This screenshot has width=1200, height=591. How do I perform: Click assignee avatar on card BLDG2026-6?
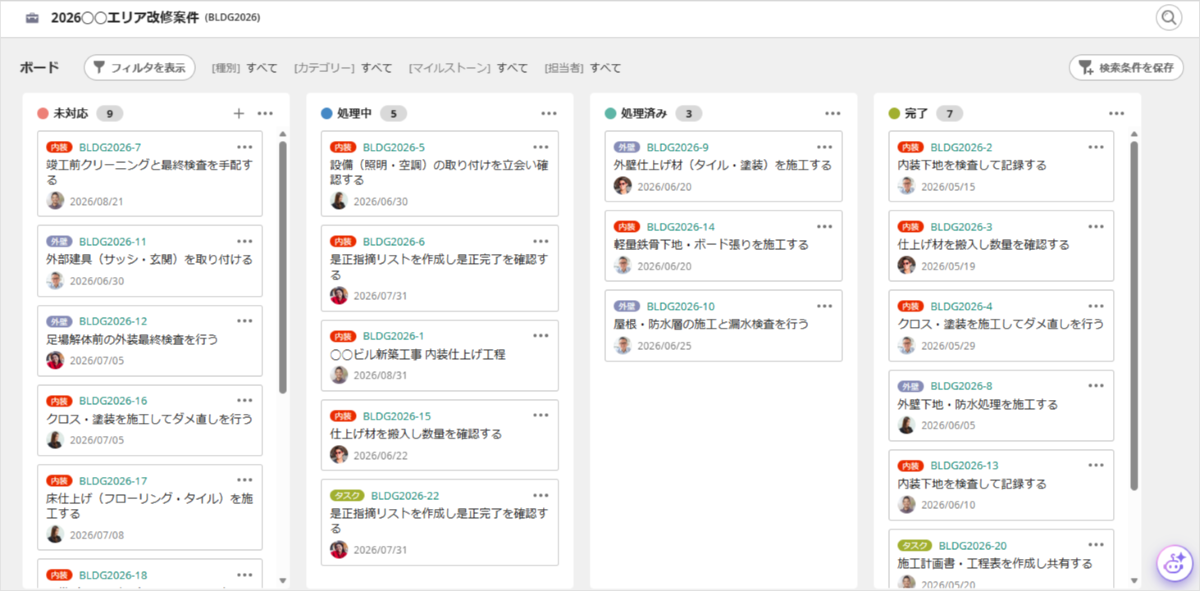coord(339,295)
